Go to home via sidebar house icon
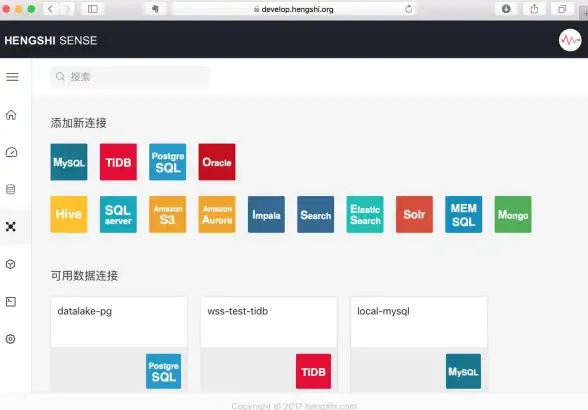The image size is (588, 410). coord(11,115)
